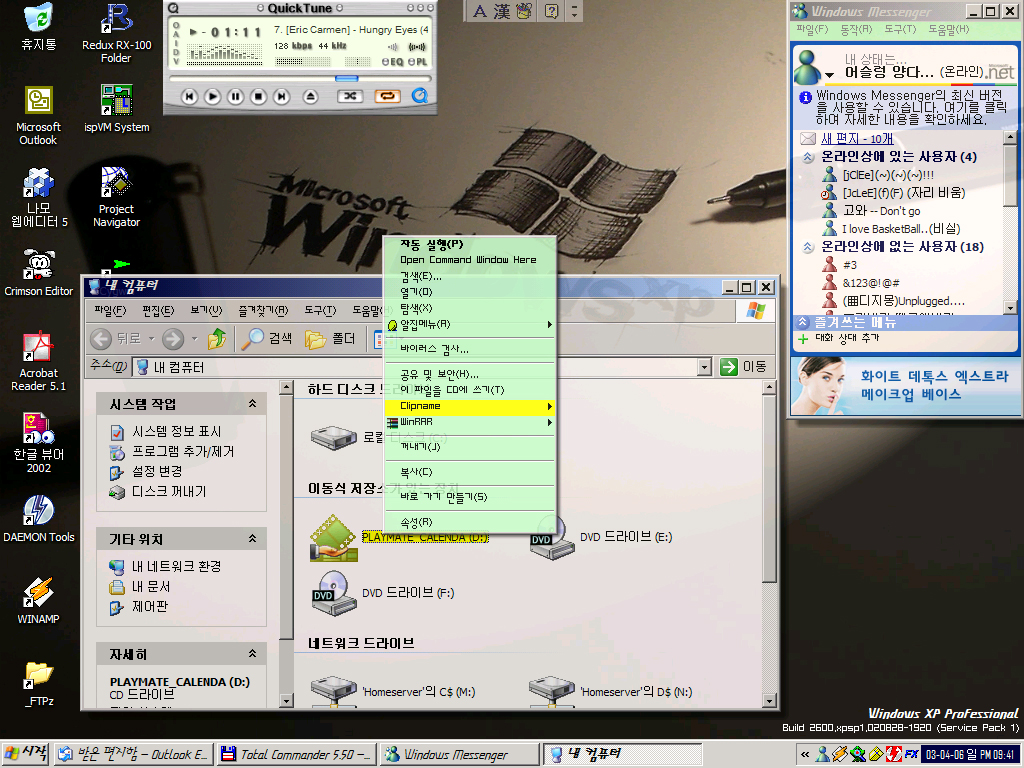The height and width of the screenshot is (768, 1024).
Task: Pause playback in QuickTune
Action: (x=235, y=96)
